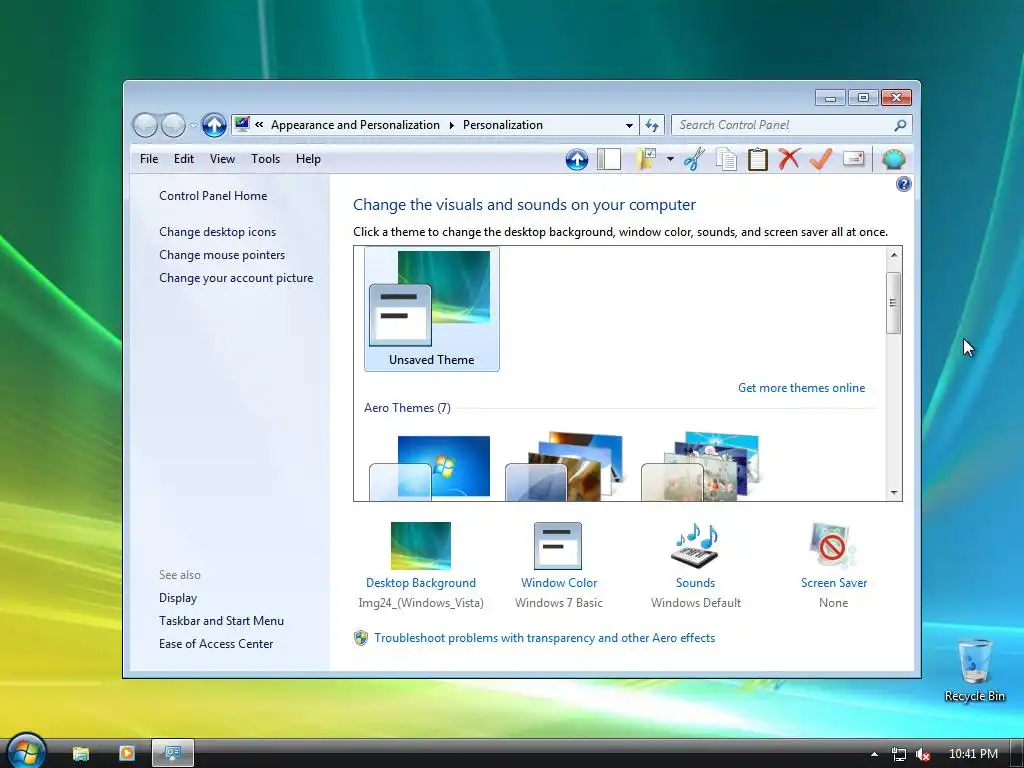The width and height of the screenshot is (1024, 768).
Task: Open the File menu
Action: point(149,159)
